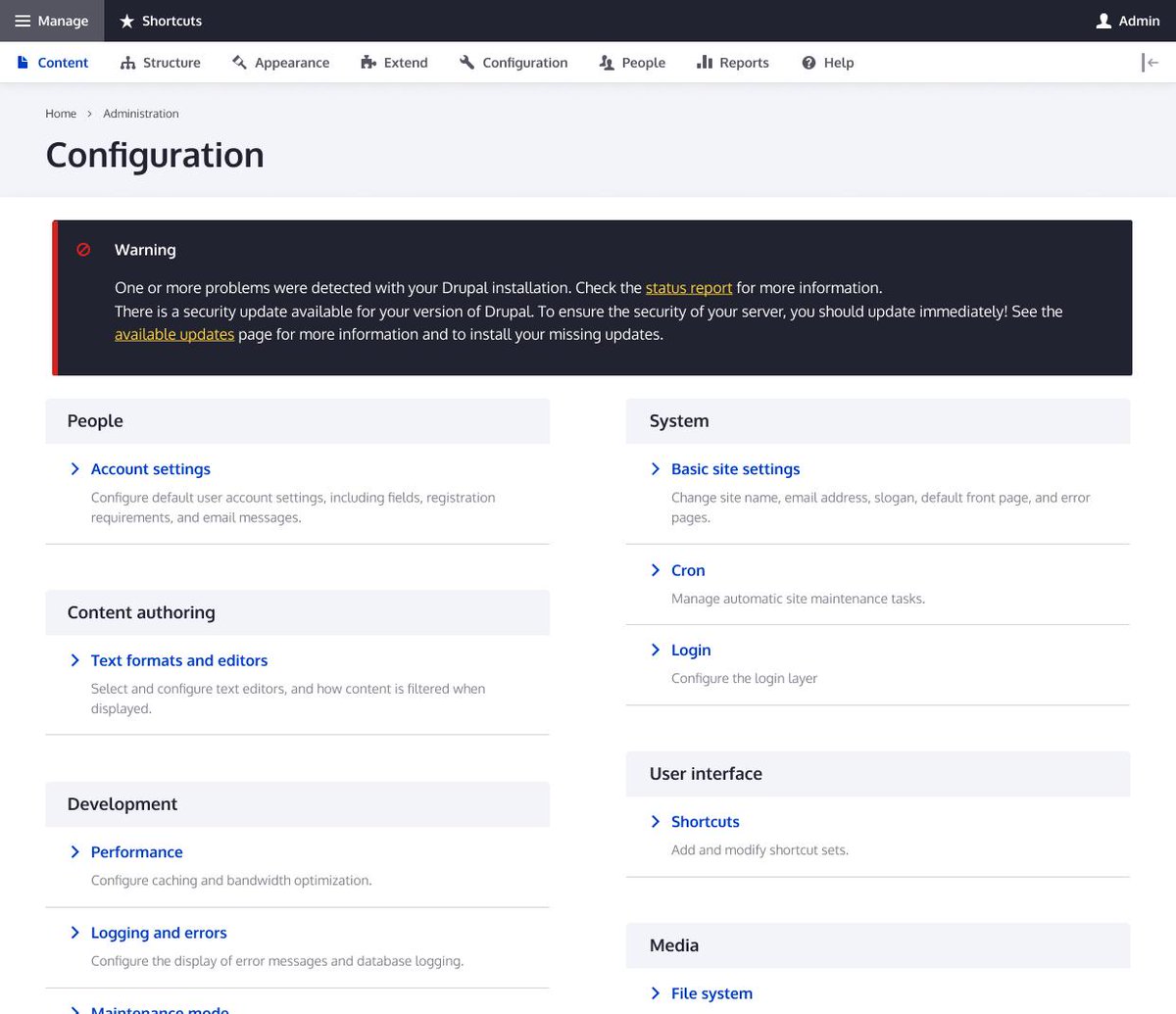The image size is (1176, 1014).
Task: Click the Configuration page title
Action: [x=155, y=155]
